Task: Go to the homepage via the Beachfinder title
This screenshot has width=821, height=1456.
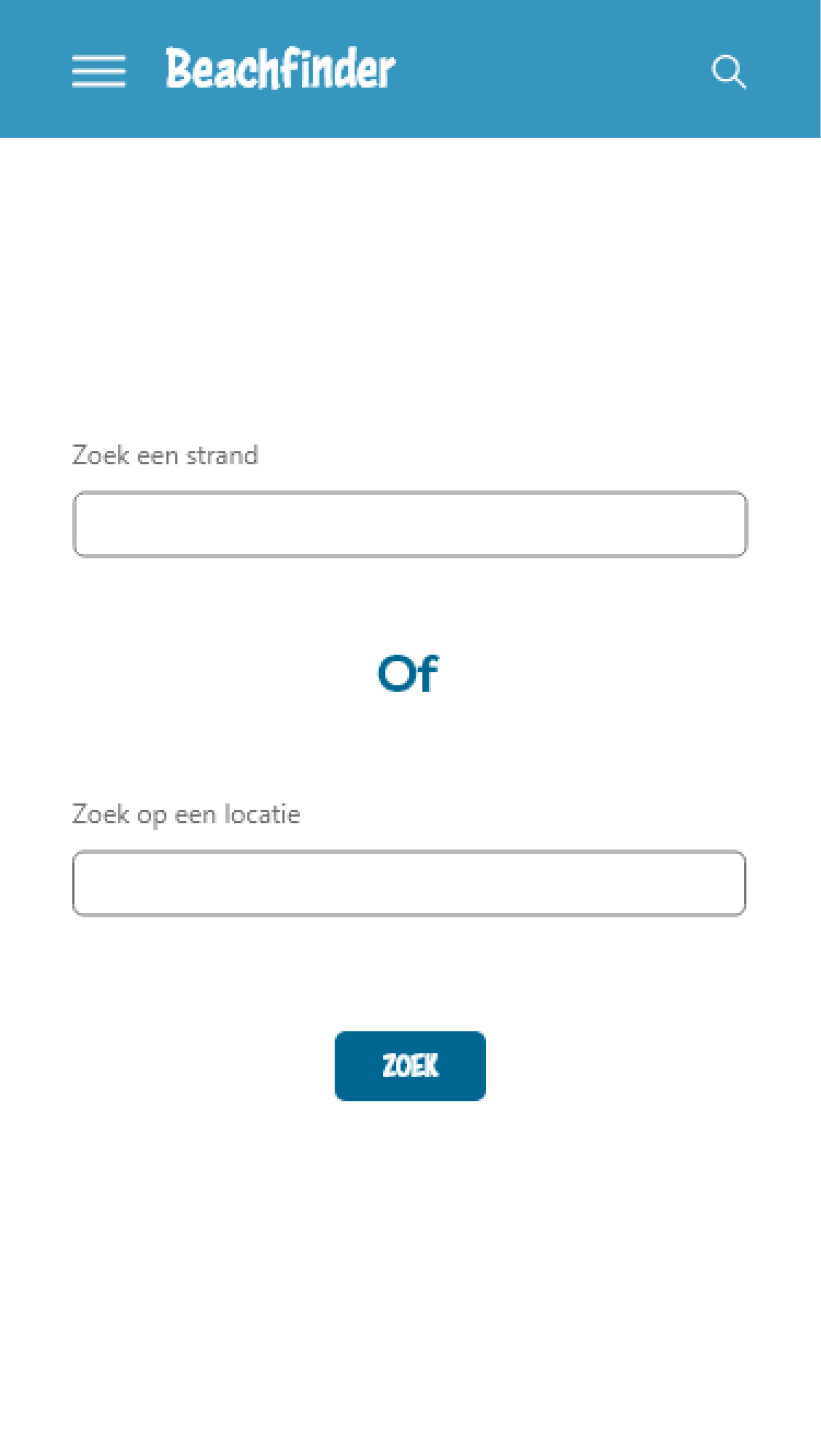Action: click(x=281, y=68)
